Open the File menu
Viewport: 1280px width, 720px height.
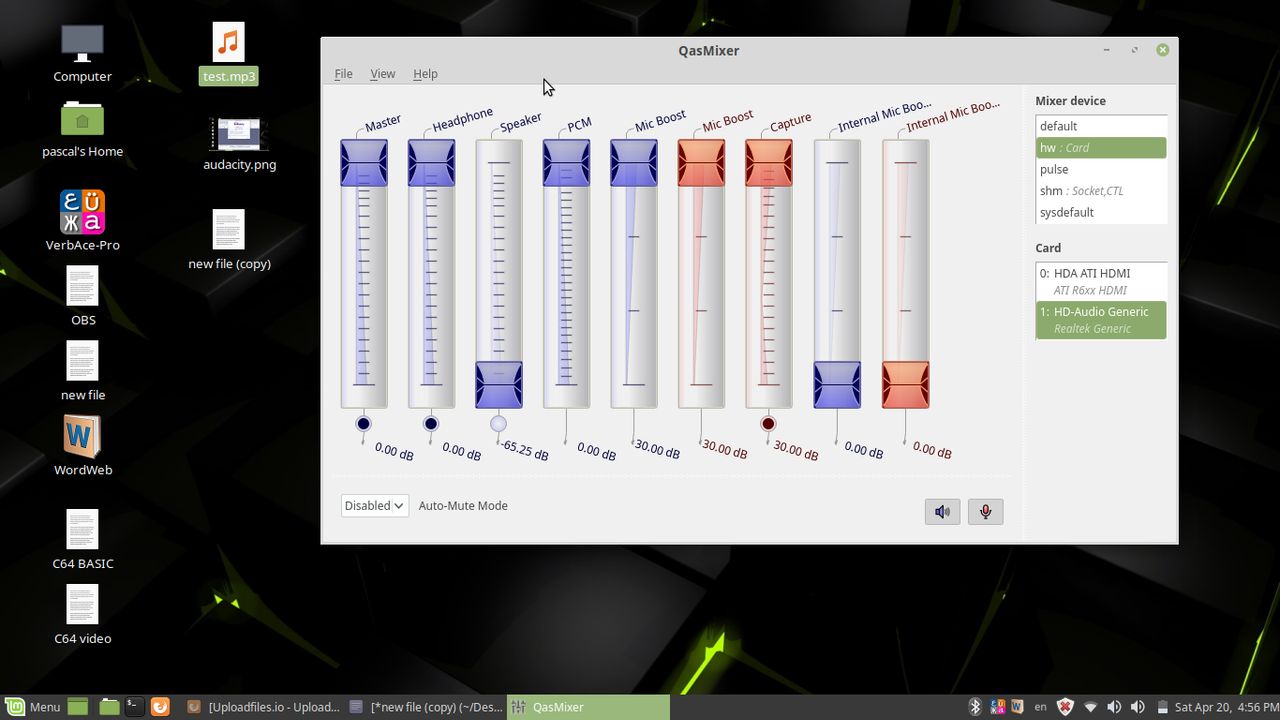[343, 74]
